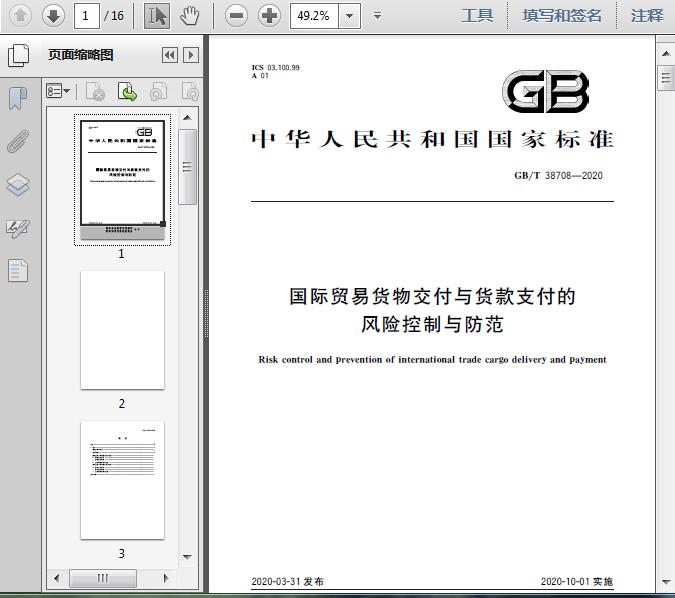675x598 pixels.
Task: Edit the current page number field
Action: click(87, 16)
